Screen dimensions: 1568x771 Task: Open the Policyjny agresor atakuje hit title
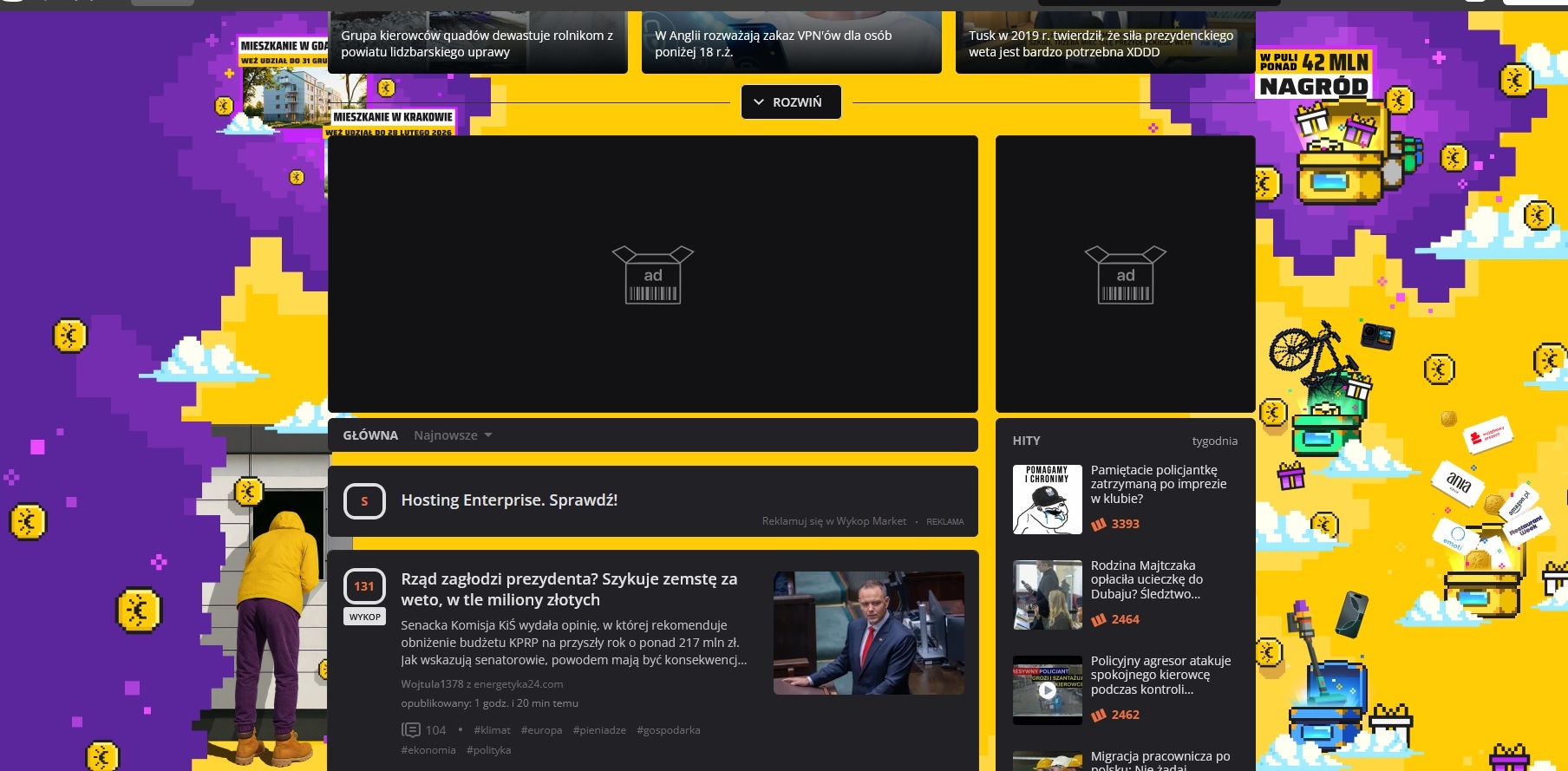tap(1160, 675)
